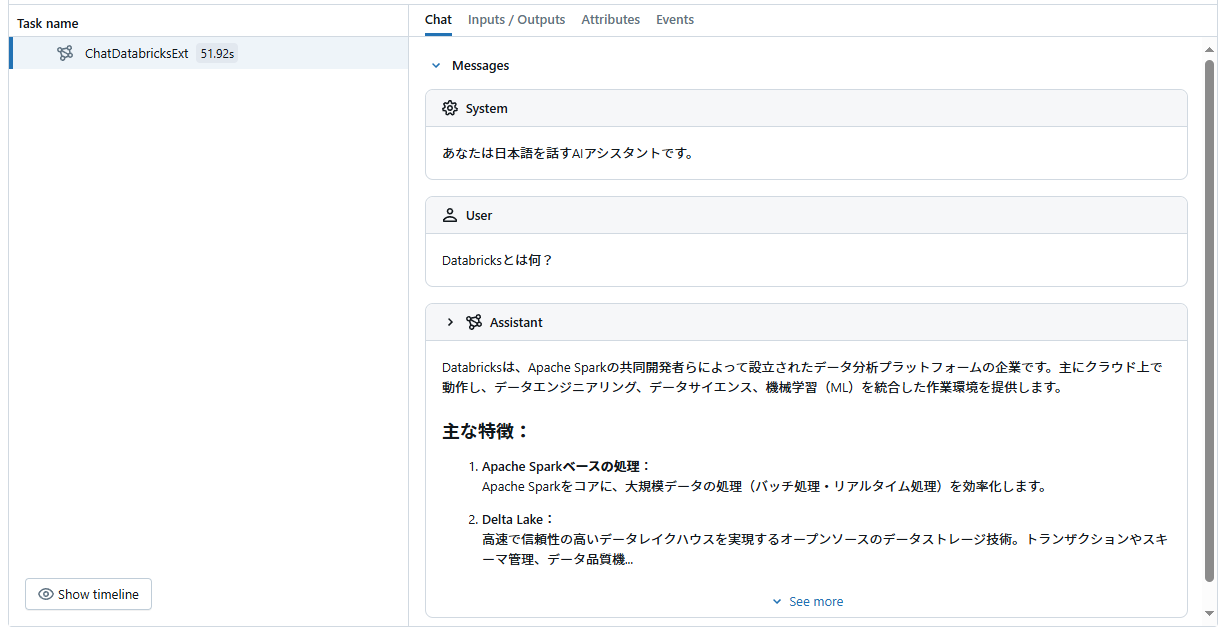The image size is (1224, 633).
Task: Click the vertical scrollbar in chat panel
Action: tap(1209, 320)
